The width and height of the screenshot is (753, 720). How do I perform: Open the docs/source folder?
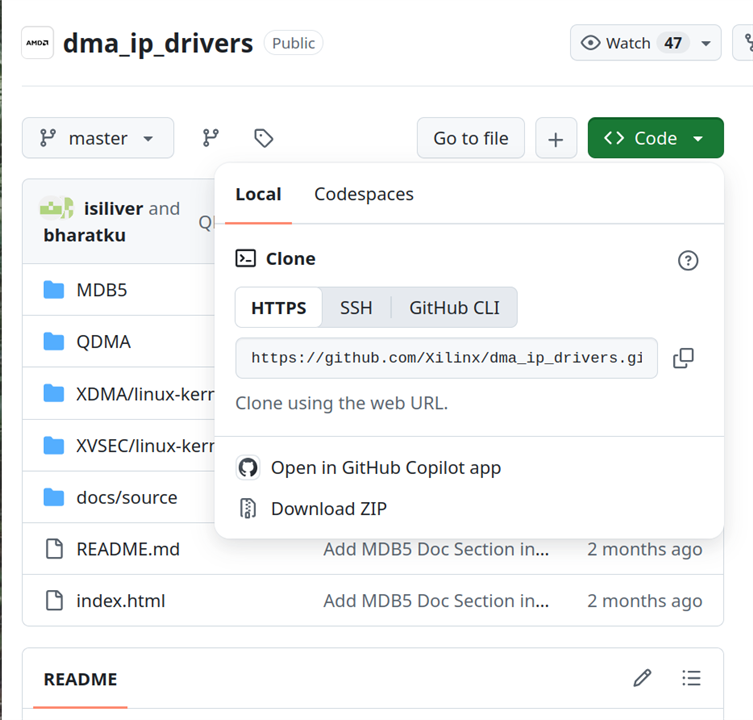tap(127, 497)
